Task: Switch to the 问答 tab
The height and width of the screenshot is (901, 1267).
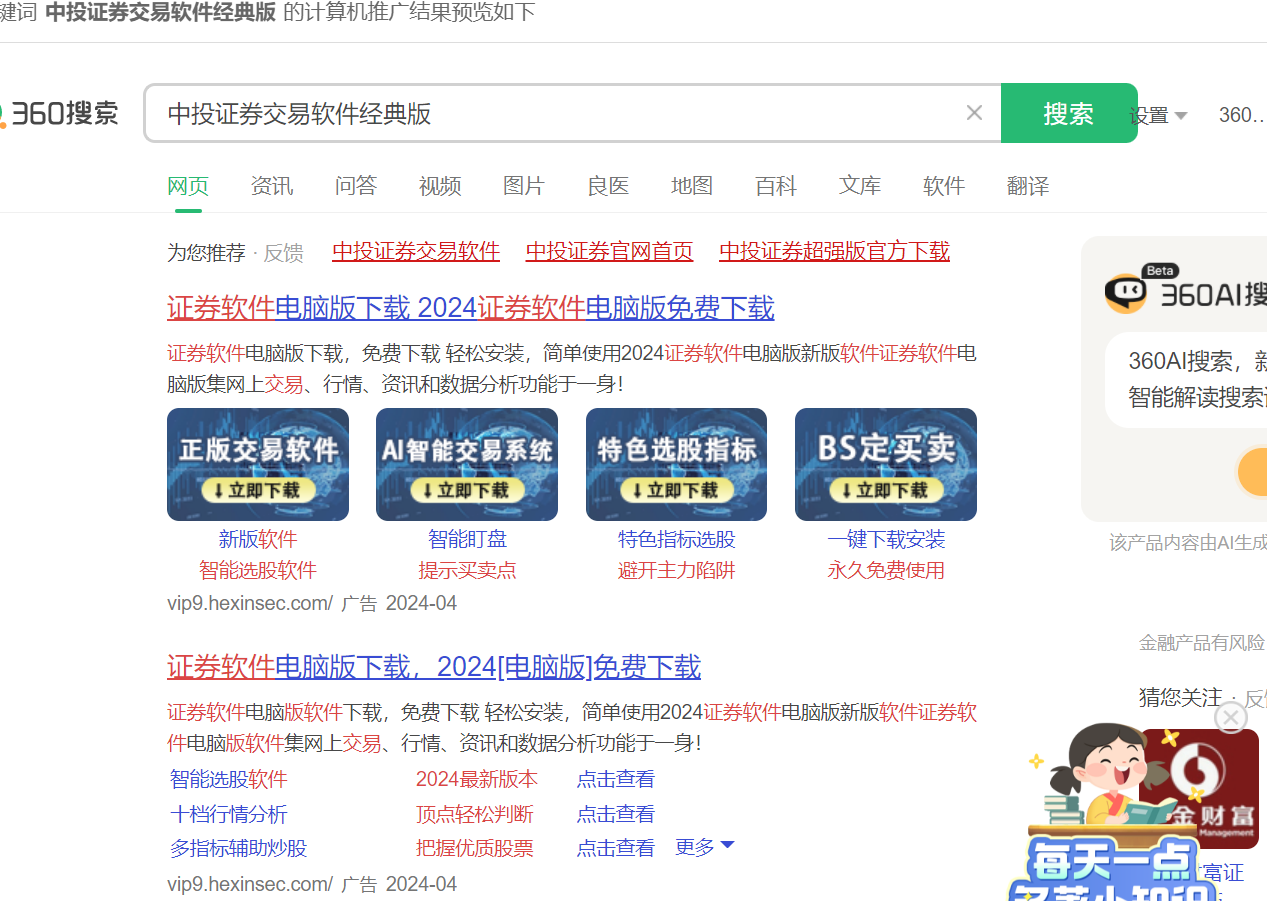Action: pos(356,186)
